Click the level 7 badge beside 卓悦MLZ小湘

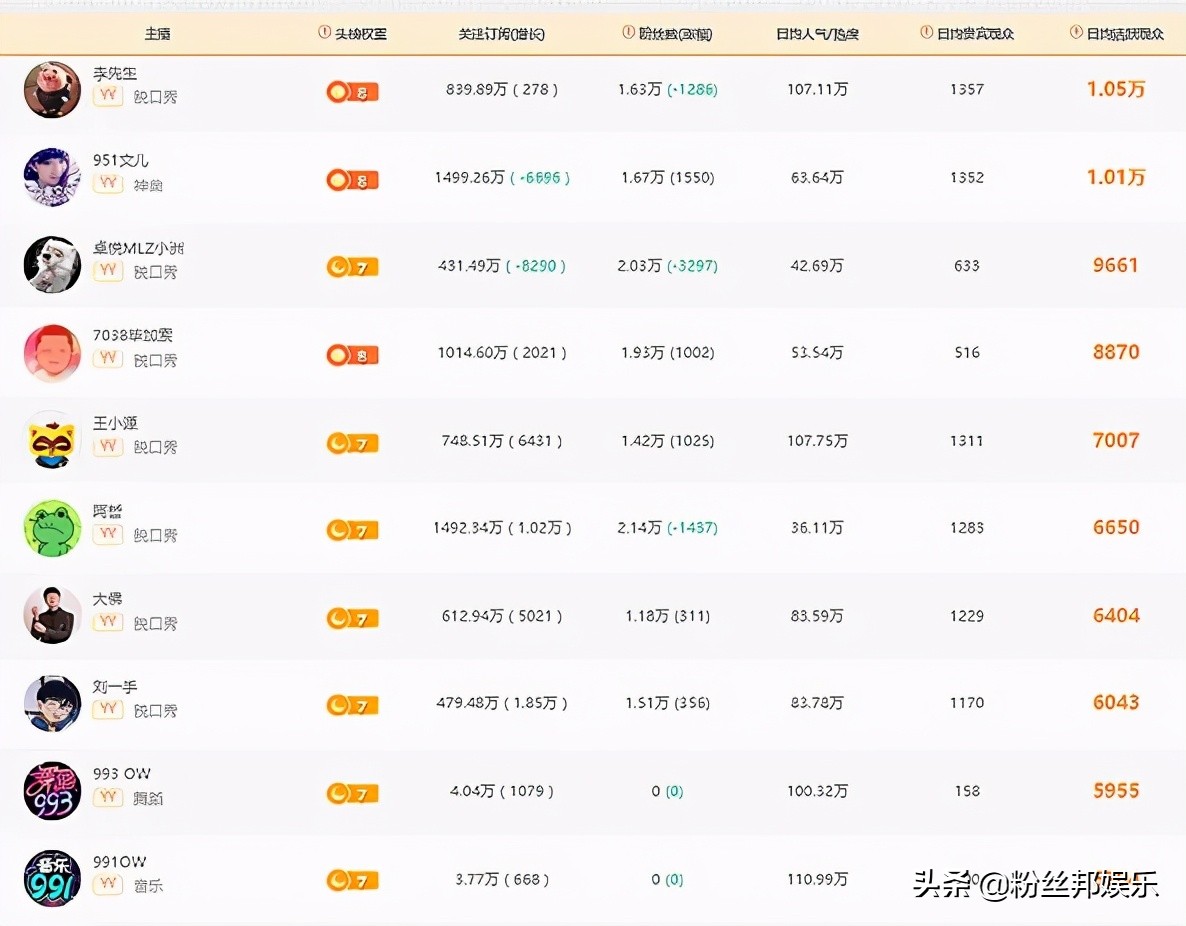[x=351, y=267]
